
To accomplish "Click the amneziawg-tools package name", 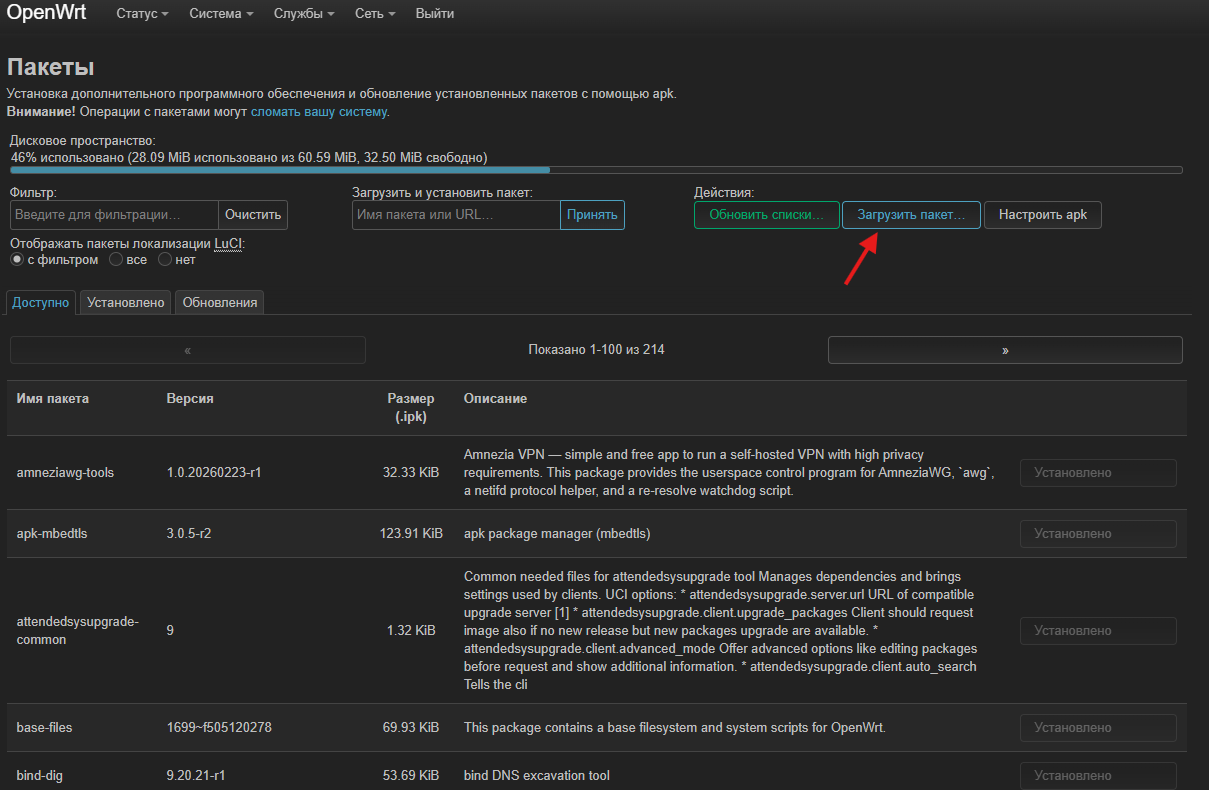I will point(65,473).
